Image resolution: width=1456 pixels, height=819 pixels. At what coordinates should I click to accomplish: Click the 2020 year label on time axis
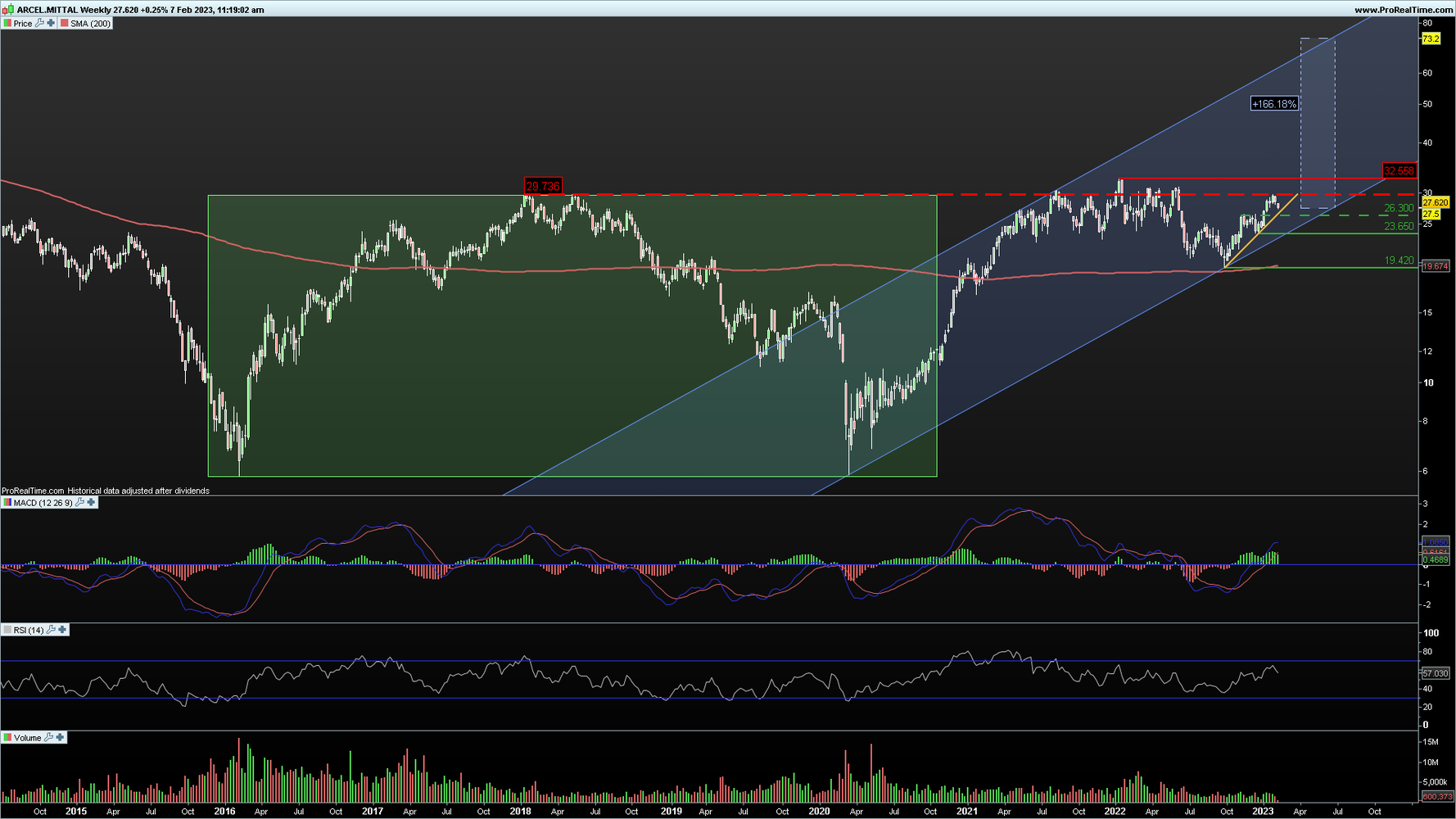(x=819, y=812)
